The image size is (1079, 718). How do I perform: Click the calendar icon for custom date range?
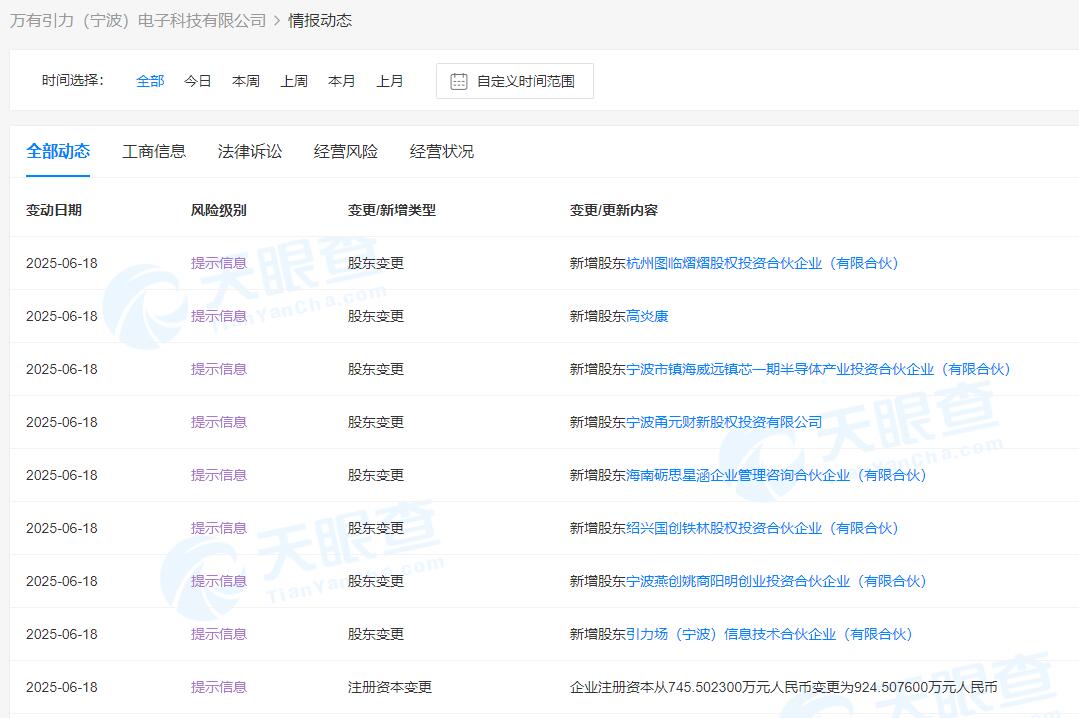(x=459, y=82)
